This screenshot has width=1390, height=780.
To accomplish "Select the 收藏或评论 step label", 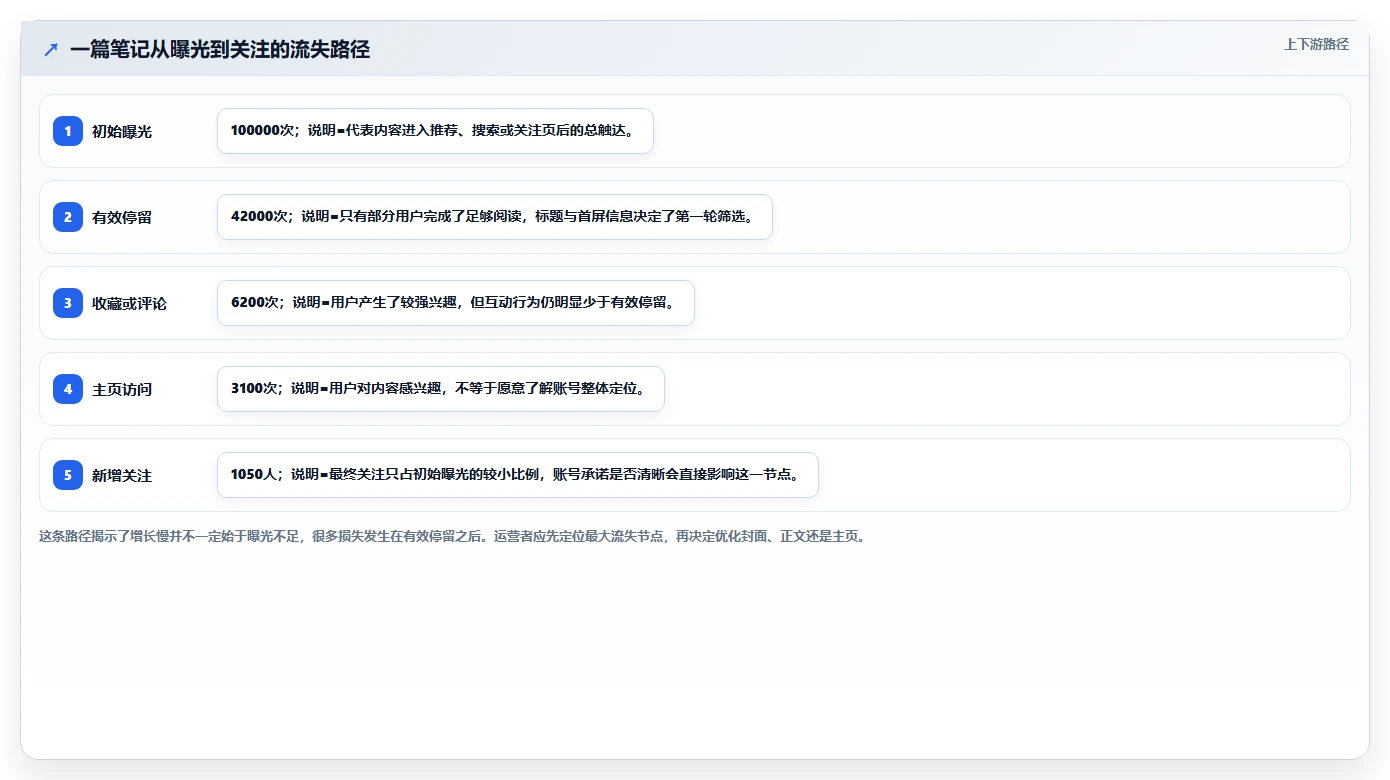I will [x=129, y=303].
